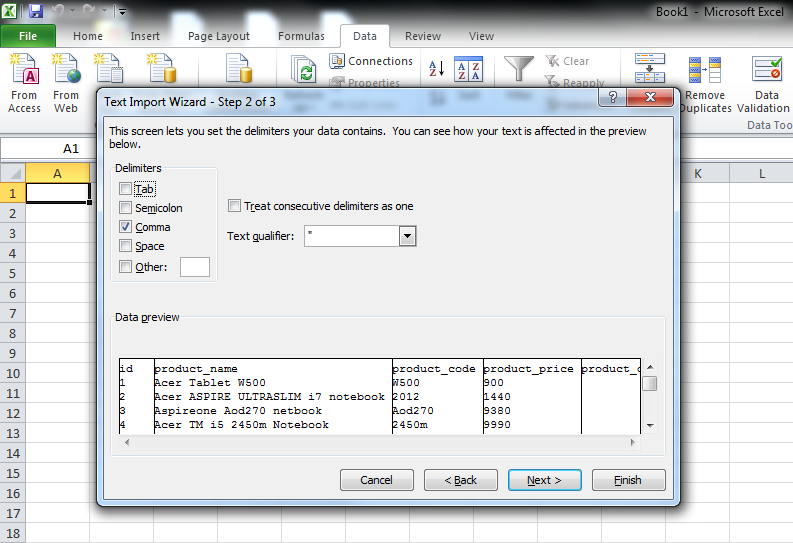
Task: Open the File tab
Action: click(x=27, y=36)
